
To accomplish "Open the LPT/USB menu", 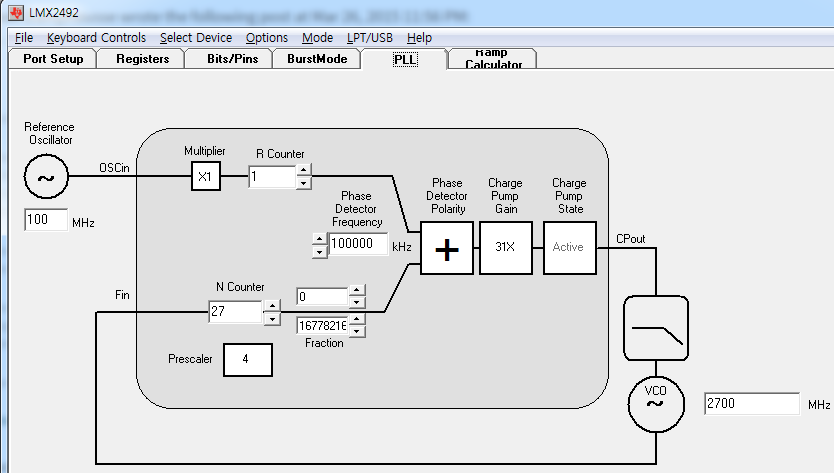I will [370, 38].
